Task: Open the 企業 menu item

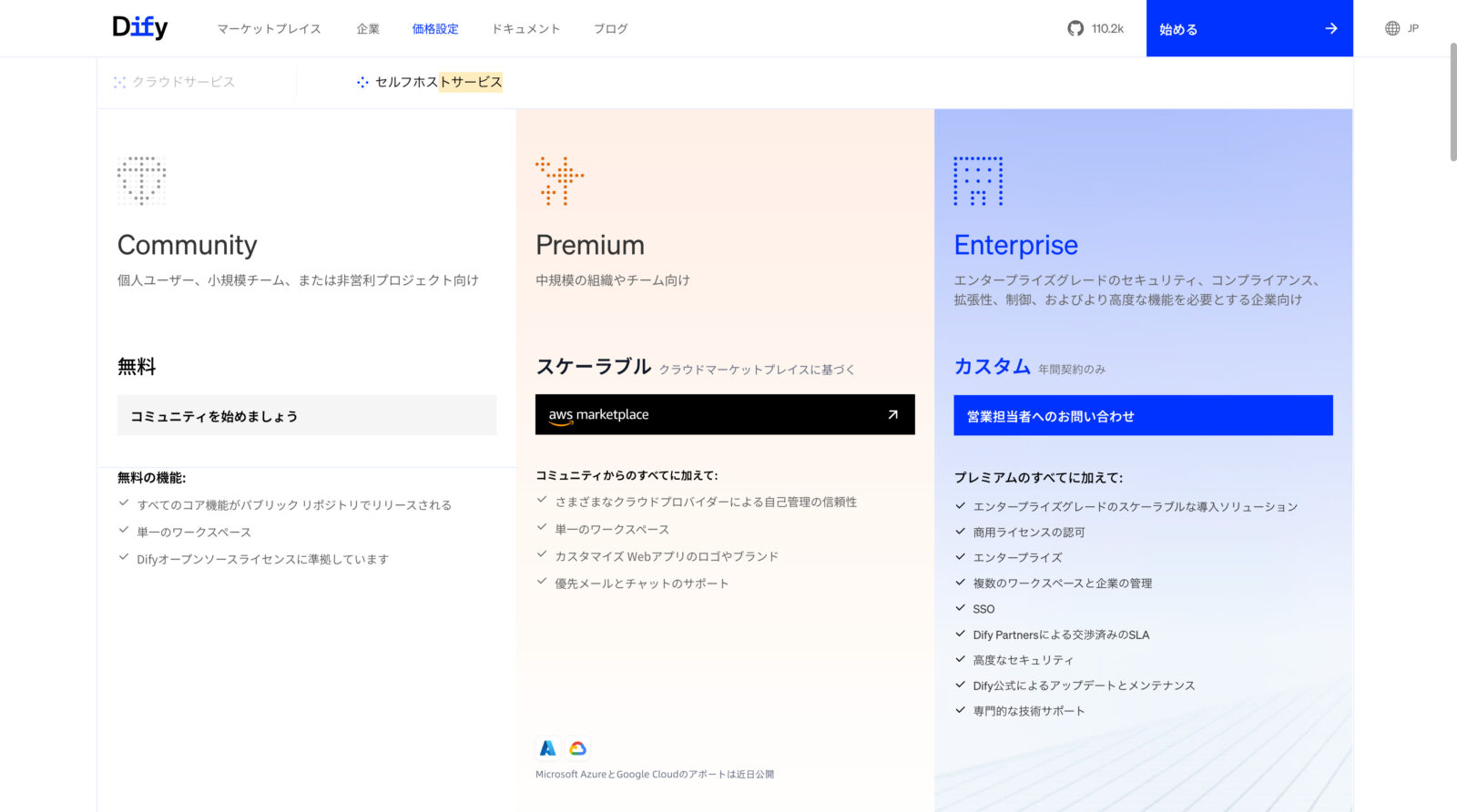Action: tap(368, 29)
